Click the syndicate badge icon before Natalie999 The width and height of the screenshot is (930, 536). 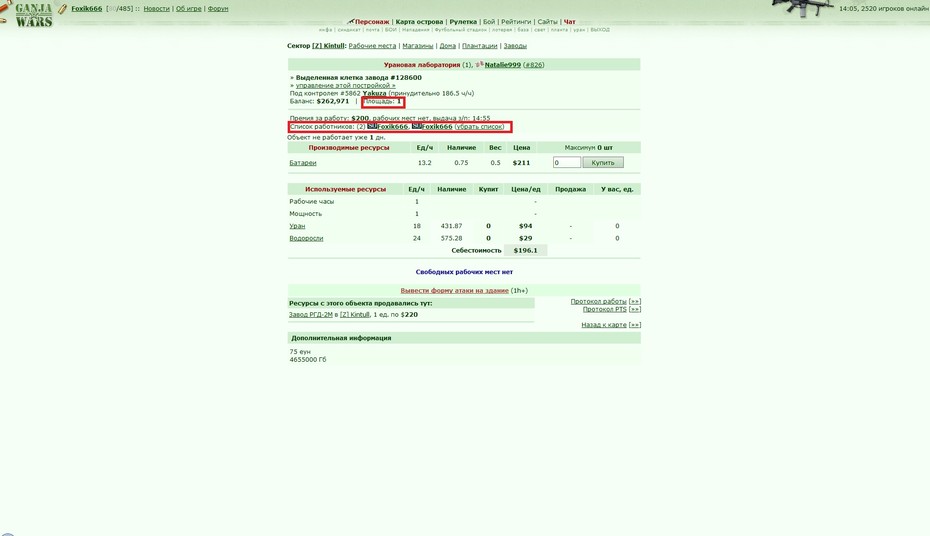tap(479, 65)
